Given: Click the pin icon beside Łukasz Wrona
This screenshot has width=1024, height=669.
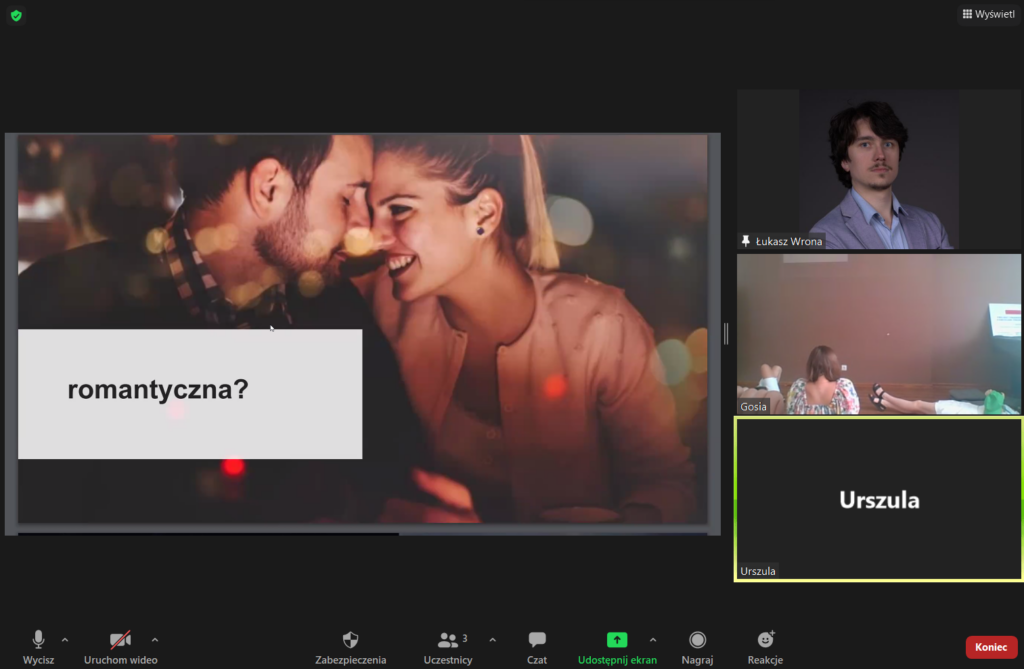Looking at the screenshot, I should point(746,241).
